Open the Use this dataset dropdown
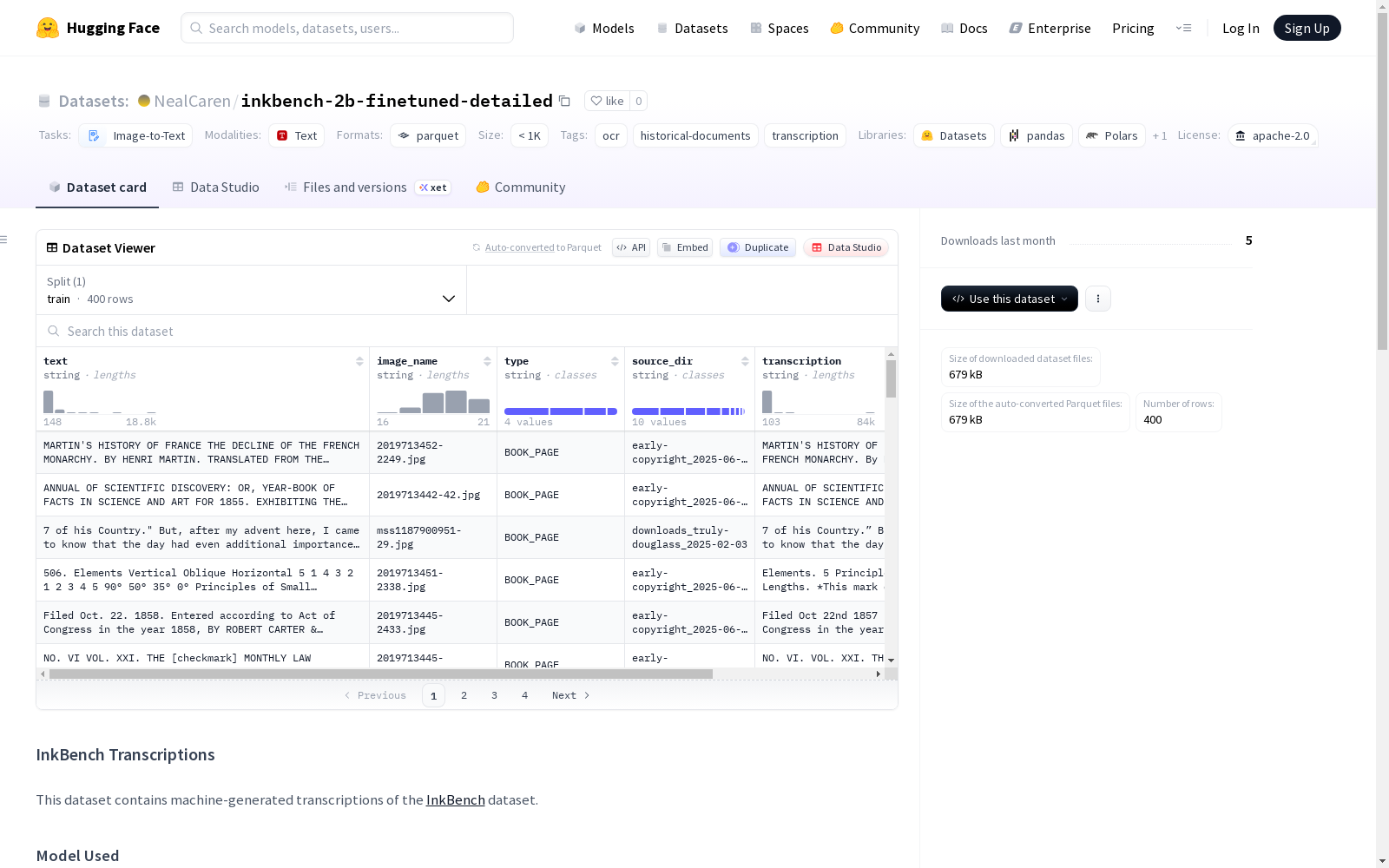1389x868 pixels. (1010, 299)
